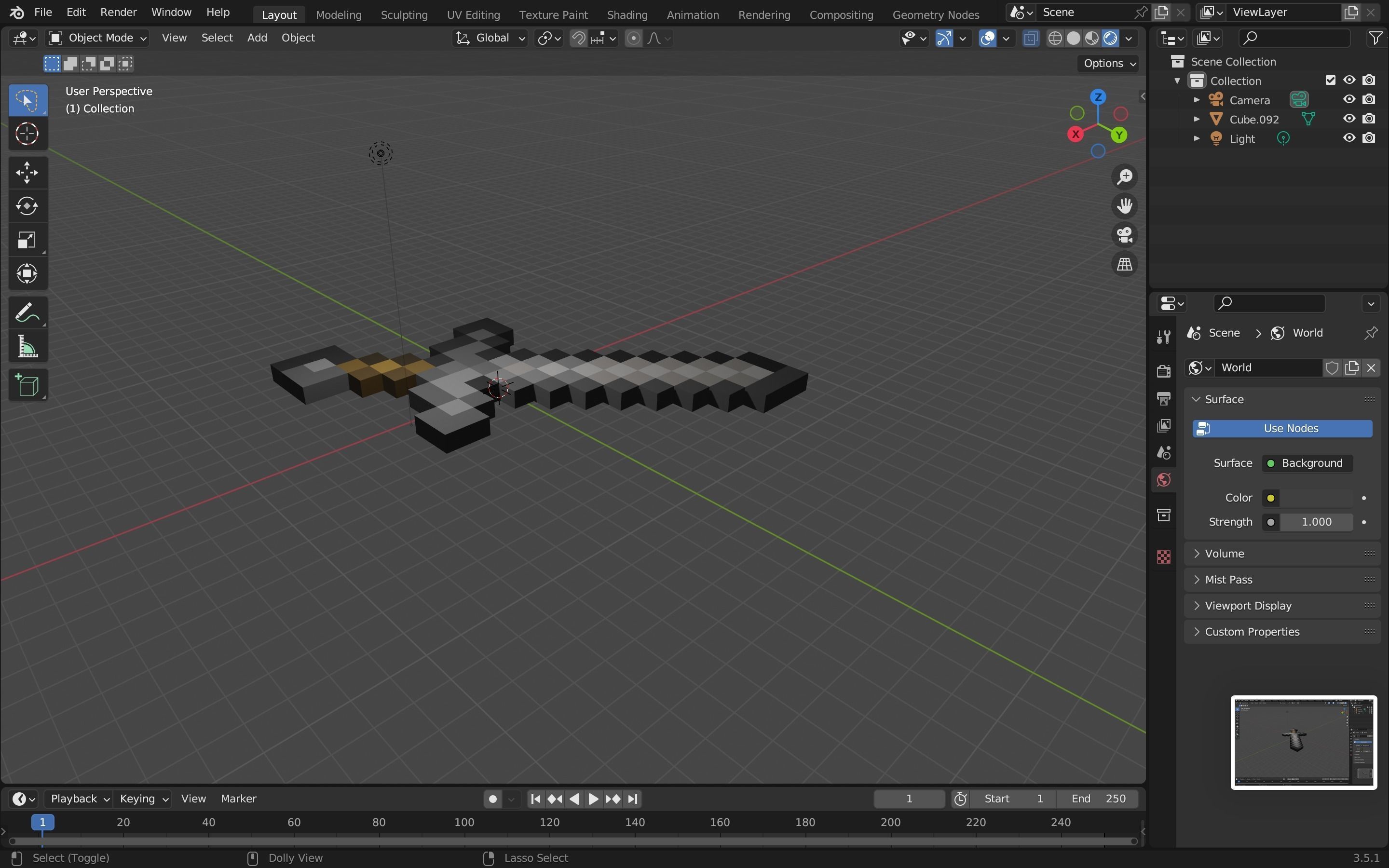This screenshot has height=868, width=1389.
Task: Click the world Color swatch
Action: 1316,498
